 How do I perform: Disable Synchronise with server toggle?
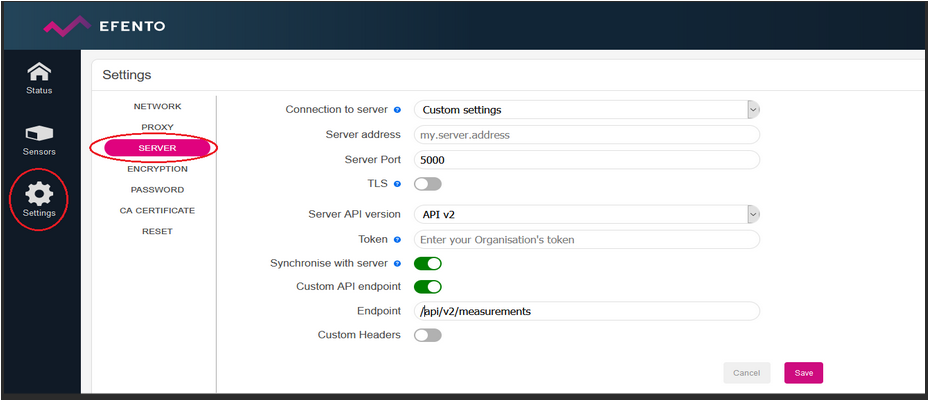[427, 264]
